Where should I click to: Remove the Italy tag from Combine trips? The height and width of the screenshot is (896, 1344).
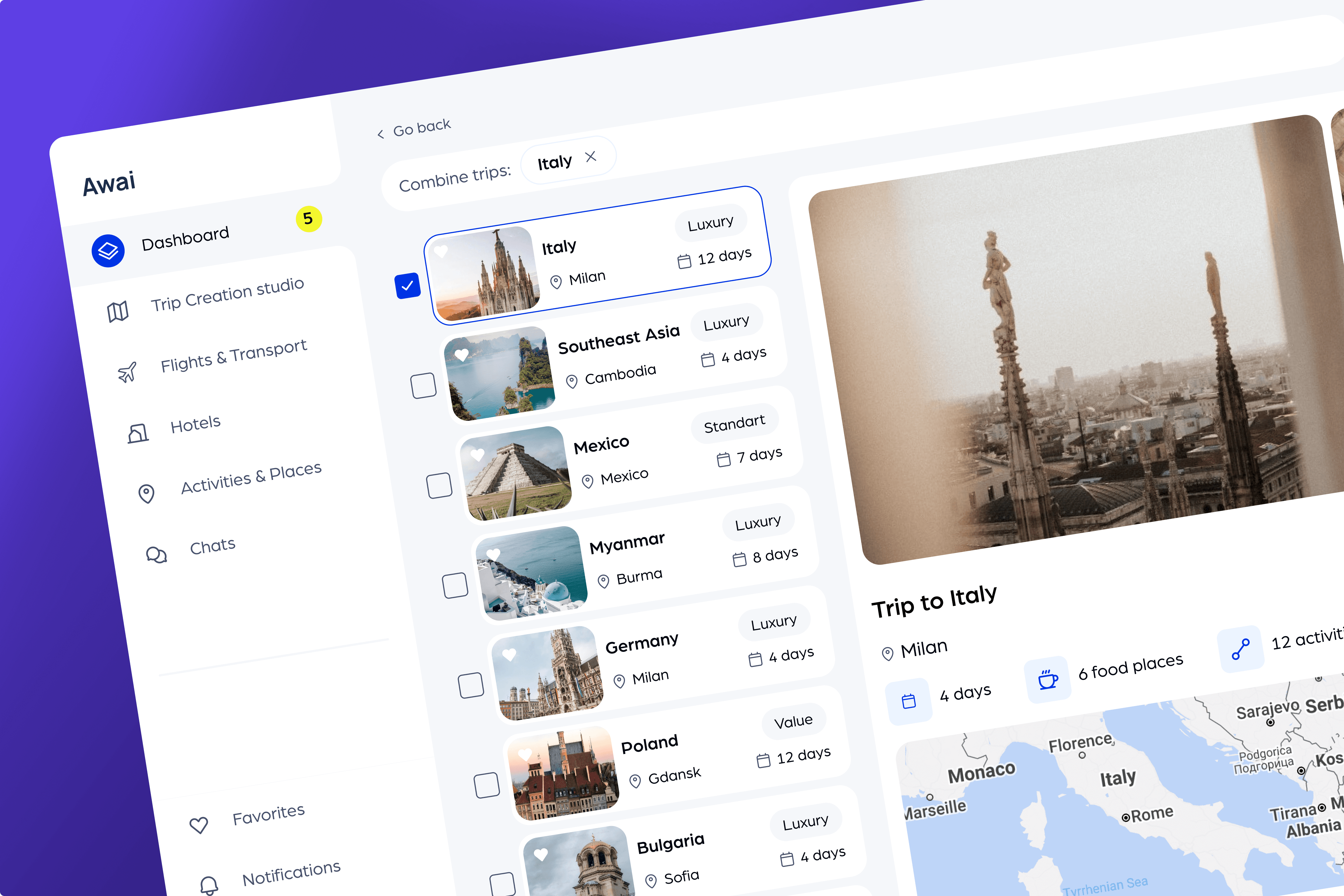click(x=591, y=157)
